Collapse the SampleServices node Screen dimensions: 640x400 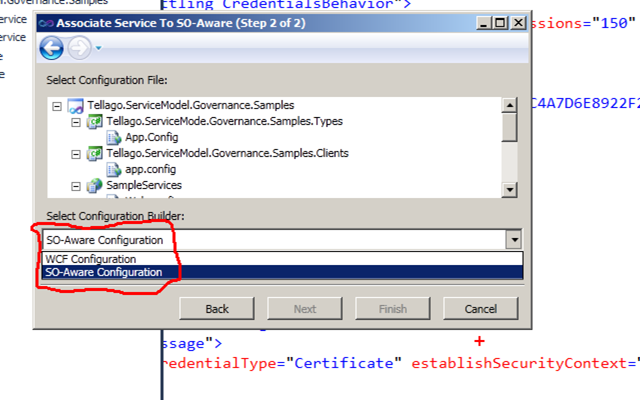pos(76,187)
